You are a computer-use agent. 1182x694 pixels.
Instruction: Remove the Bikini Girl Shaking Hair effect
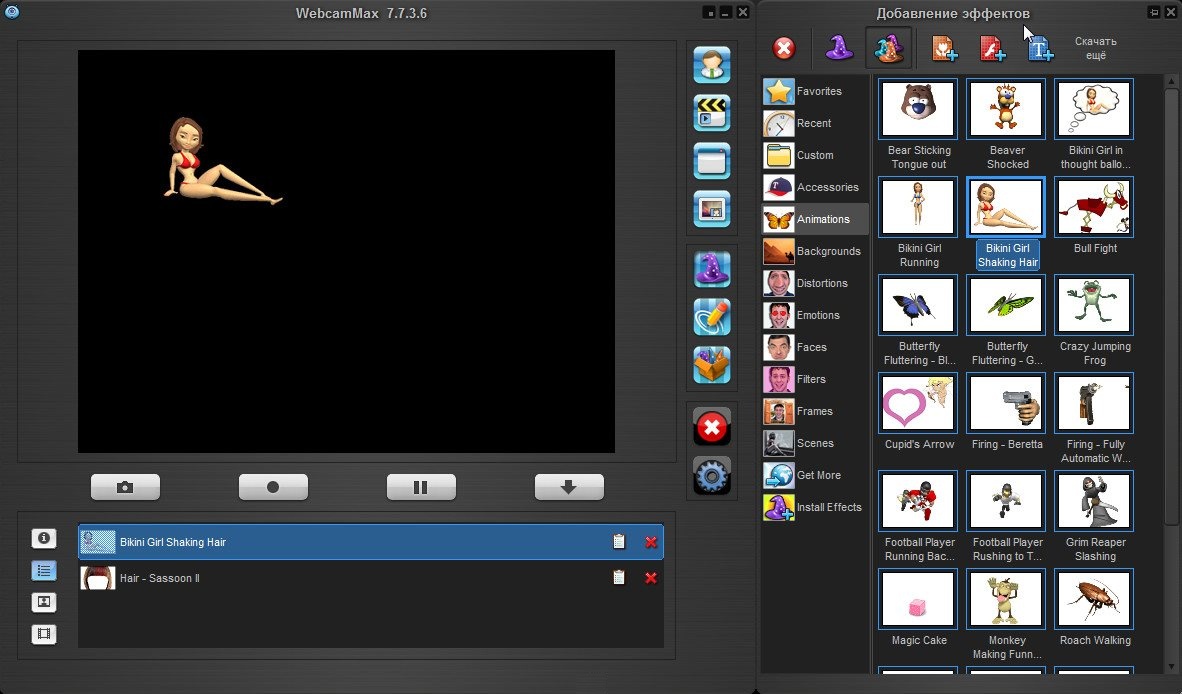[x=651, y=542]
